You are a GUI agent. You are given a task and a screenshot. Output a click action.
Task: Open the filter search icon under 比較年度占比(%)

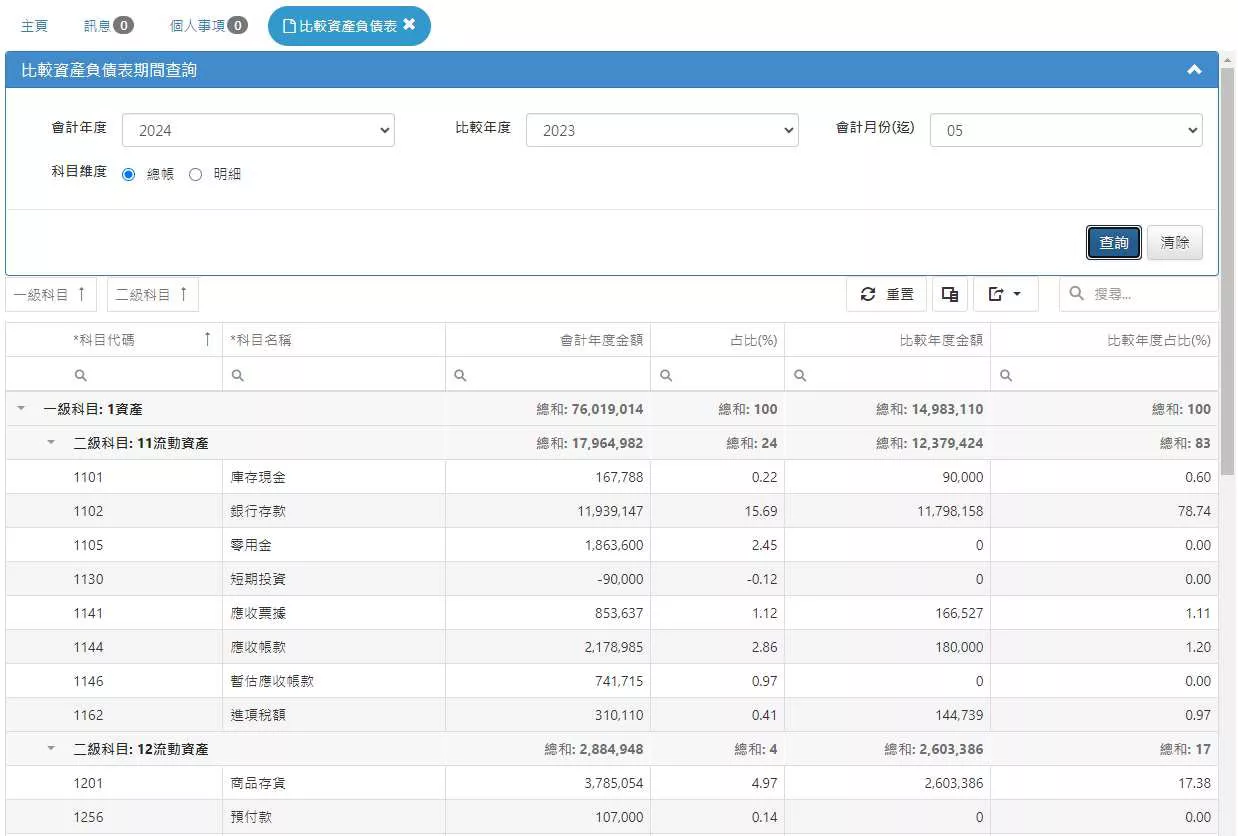[1006, 375]
